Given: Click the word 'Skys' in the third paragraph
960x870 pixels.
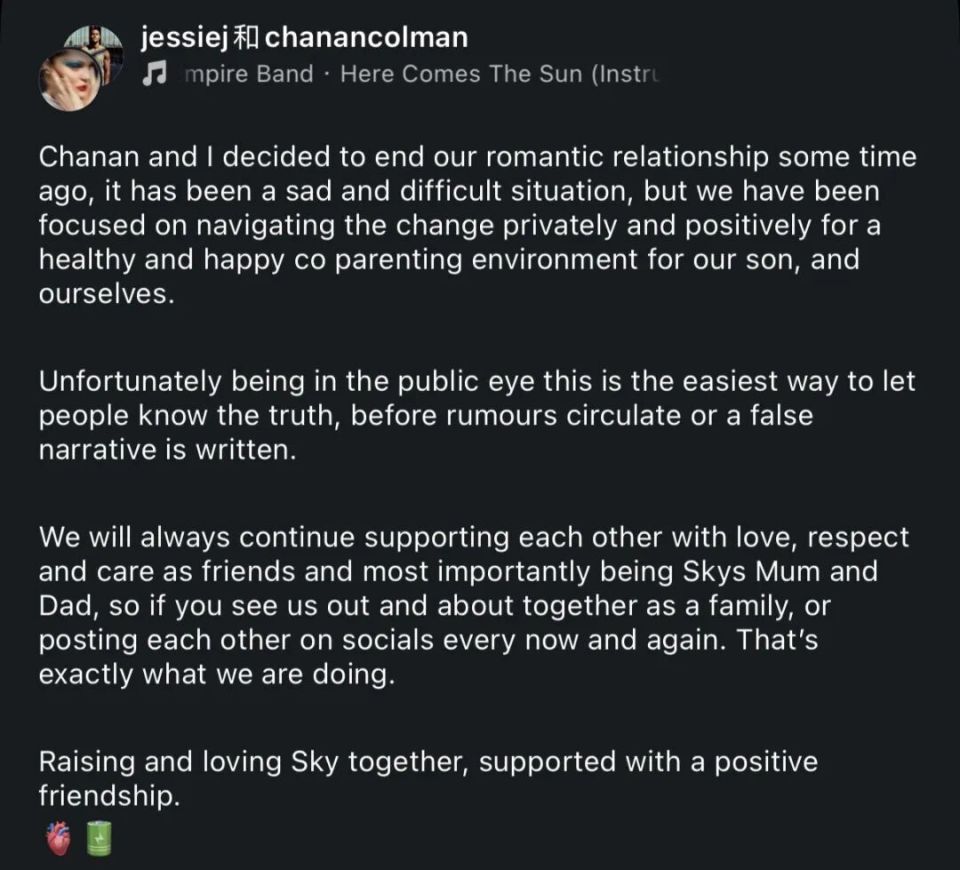Looking at the screenshot, I should pyautogui.click(x=714, y=572).
